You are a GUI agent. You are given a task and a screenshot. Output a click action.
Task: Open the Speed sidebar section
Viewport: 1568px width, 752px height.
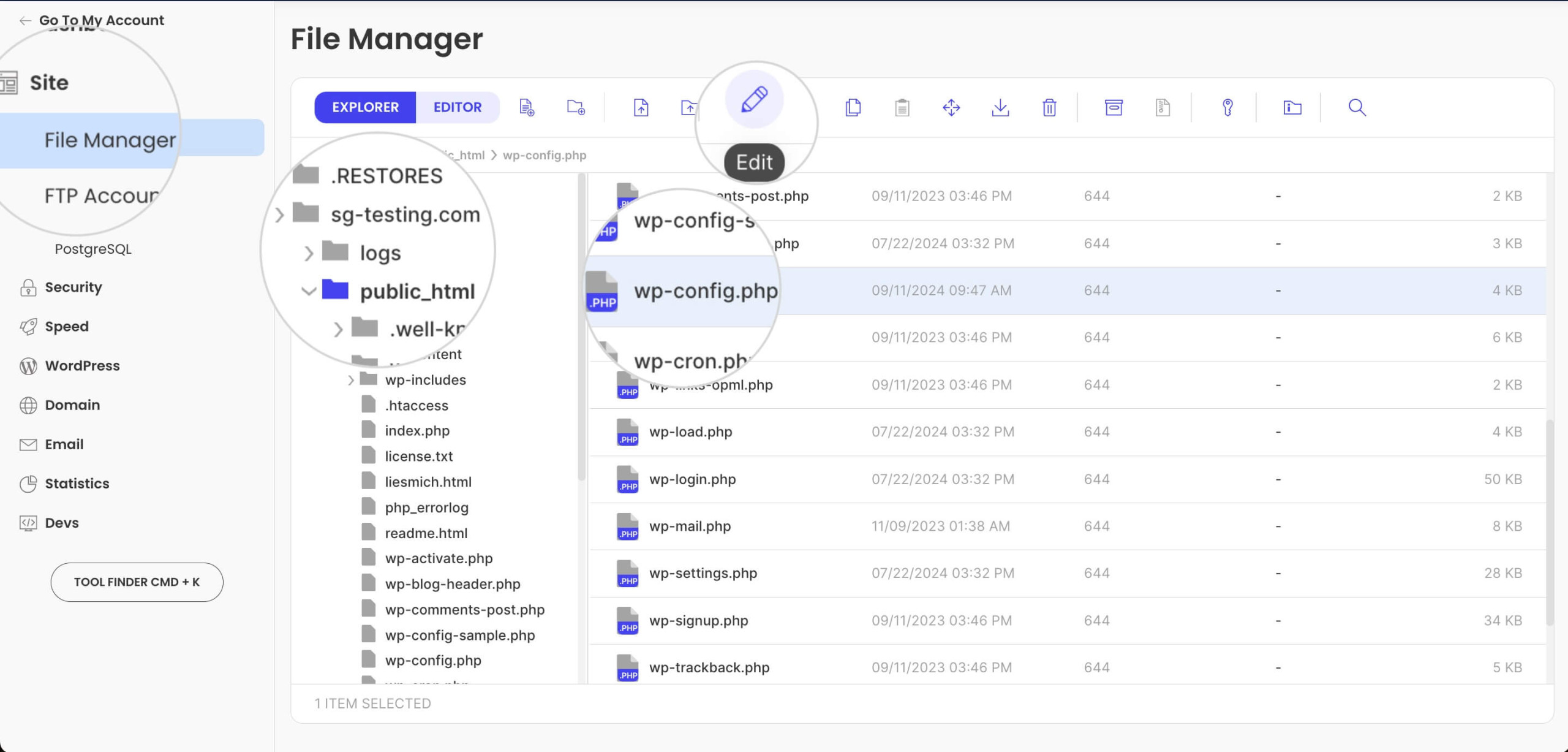click(66, 327)
